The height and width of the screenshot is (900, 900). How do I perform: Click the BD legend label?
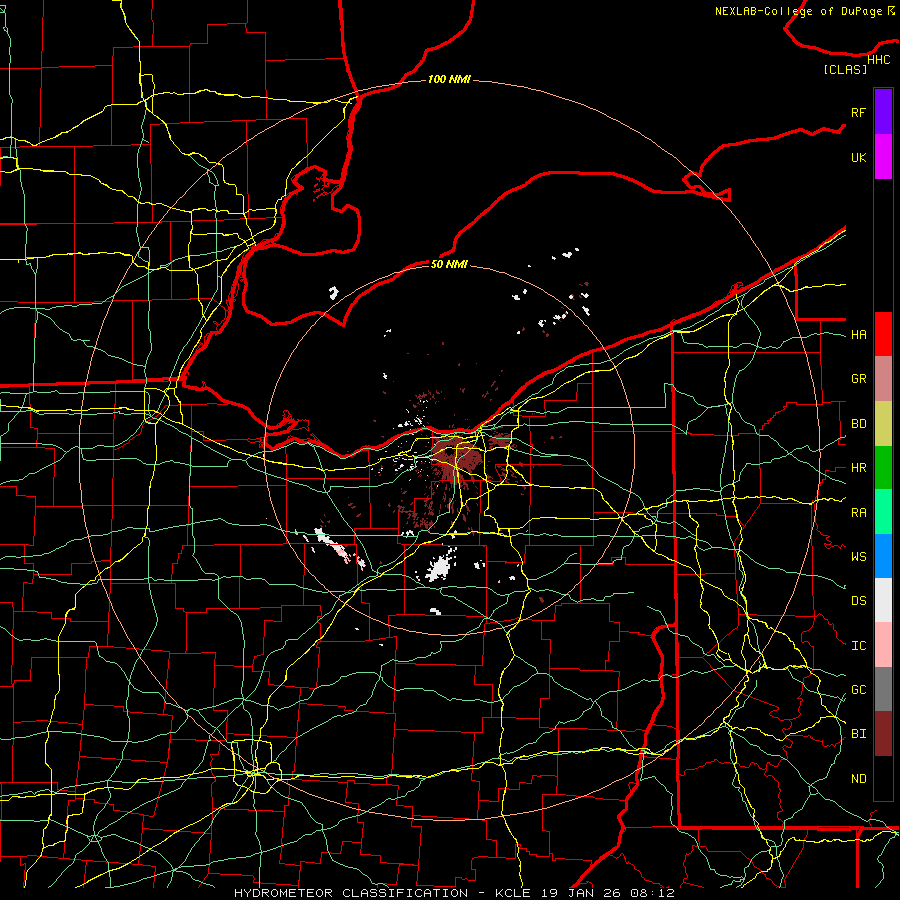(x=859, y=424)
